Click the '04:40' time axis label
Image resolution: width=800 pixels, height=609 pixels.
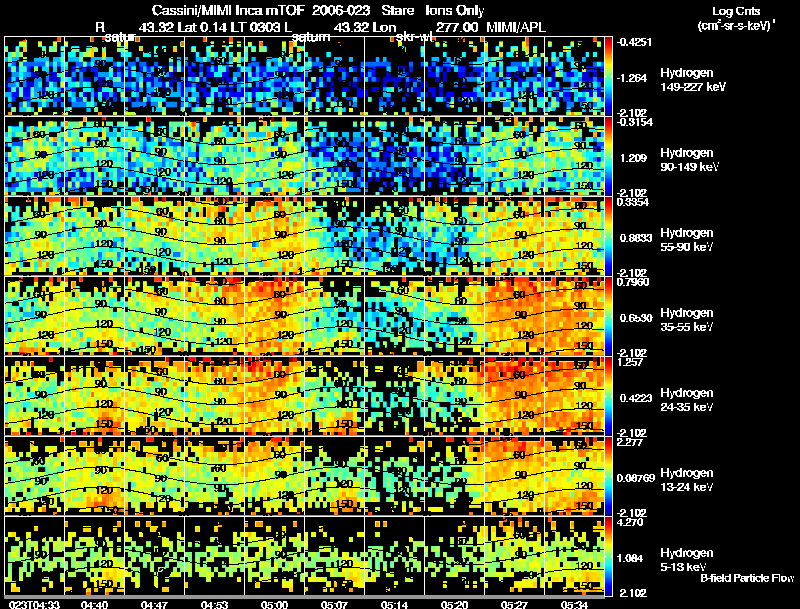pos(94,605)
